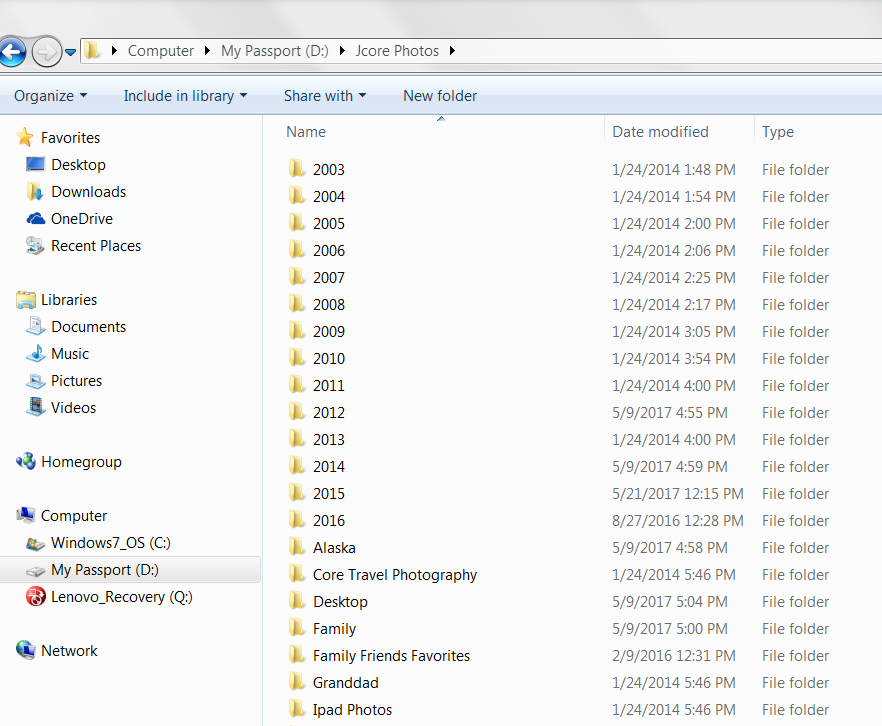This screenshot has height=726, width=882.
Task: Expand root arrow before Computer breadcrumb
Action: coord(114,51)
